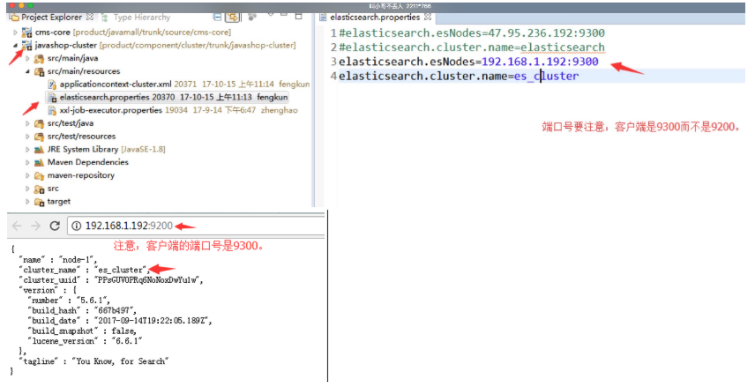The height and width of the screenshot is (382, 748).
Task: Click the maven-repository folder icon
Action: (x=39, y=175)
